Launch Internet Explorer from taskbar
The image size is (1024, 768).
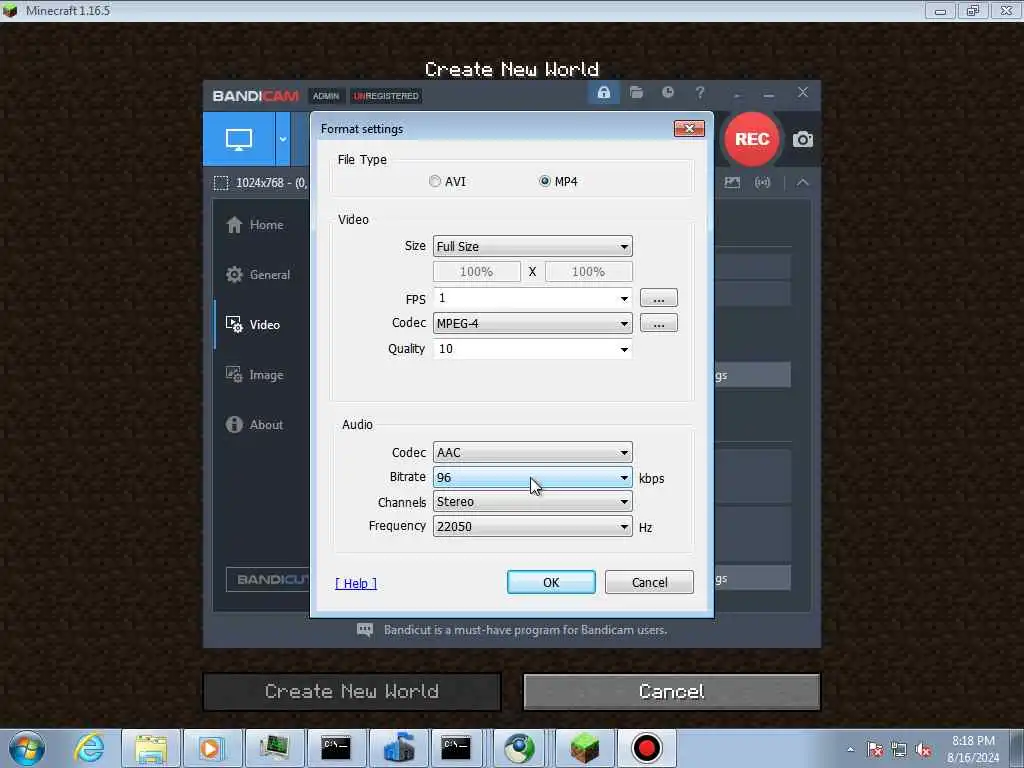tap(89, 748)
